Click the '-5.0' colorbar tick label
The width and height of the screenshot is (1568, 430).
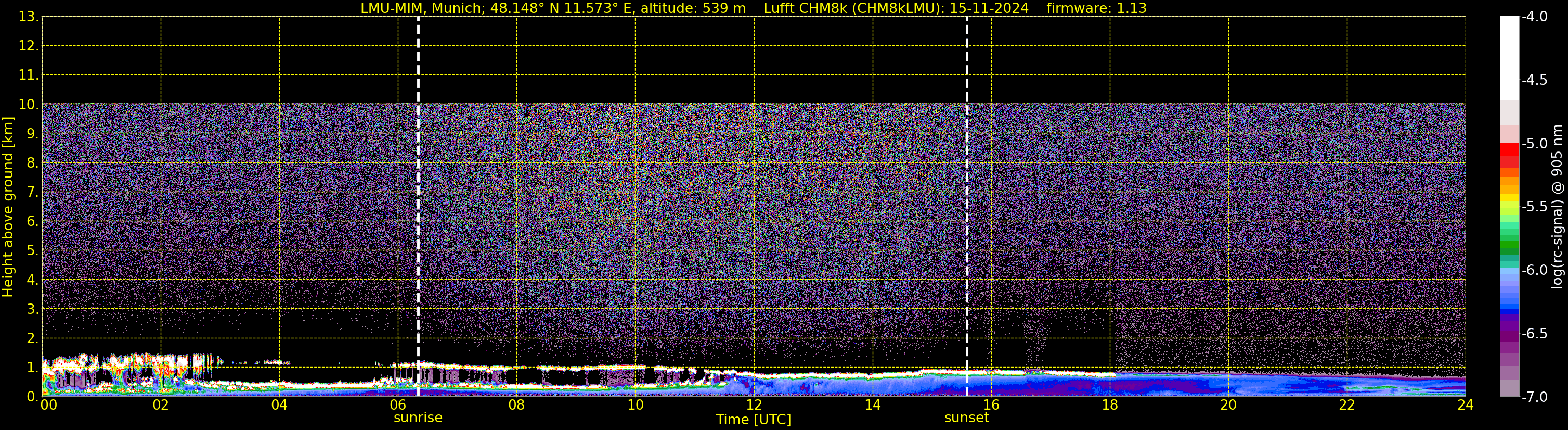pyautogui.click(x=1534, y=144)
